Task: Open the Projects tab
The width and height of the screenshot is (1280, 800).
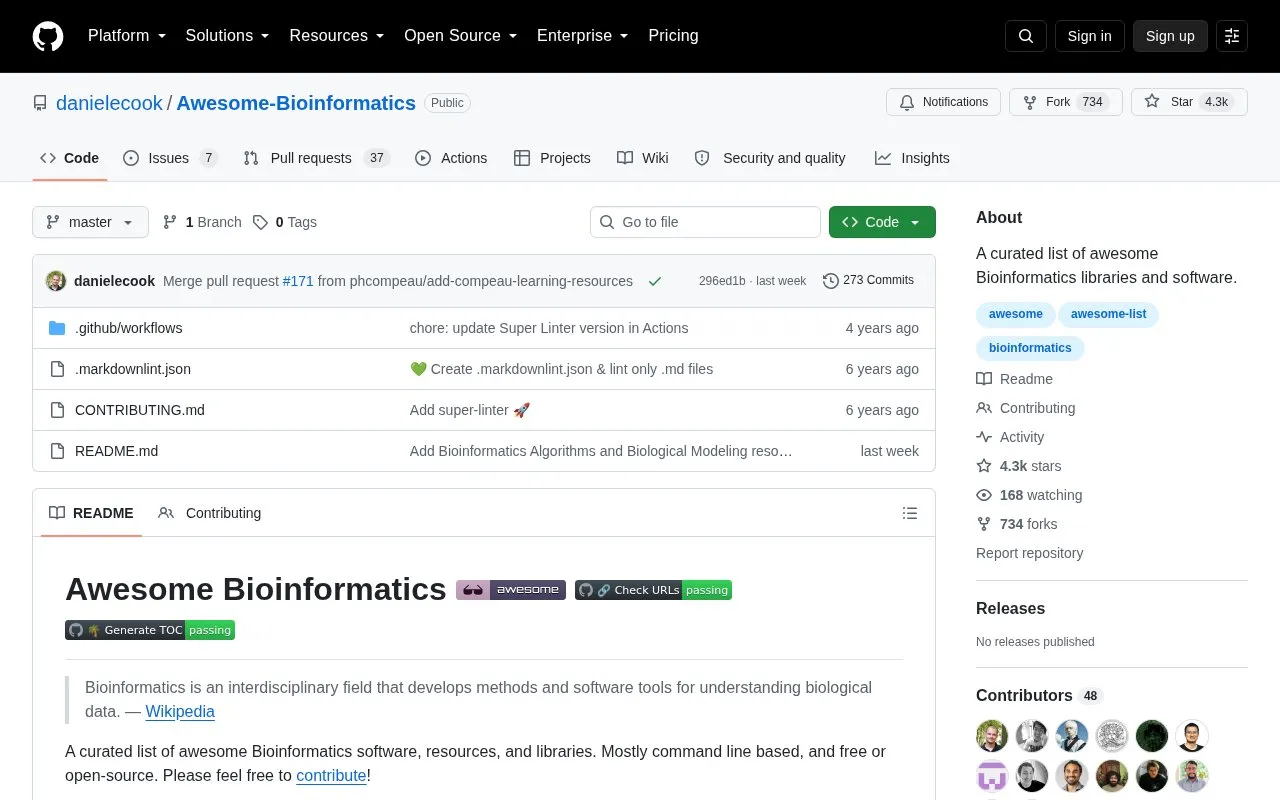Action: click(552, 158)
